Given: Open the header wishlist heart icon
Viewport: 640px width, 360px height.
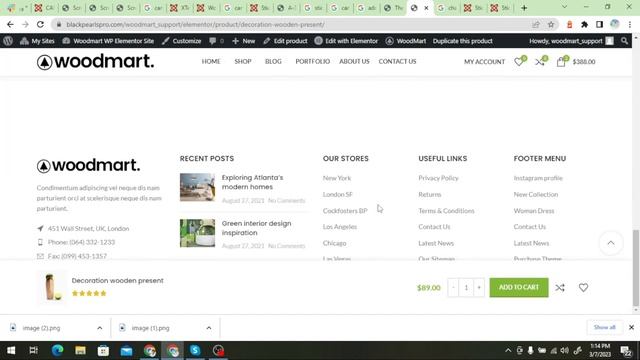Looking at the screenshot, I should (518, 62).
